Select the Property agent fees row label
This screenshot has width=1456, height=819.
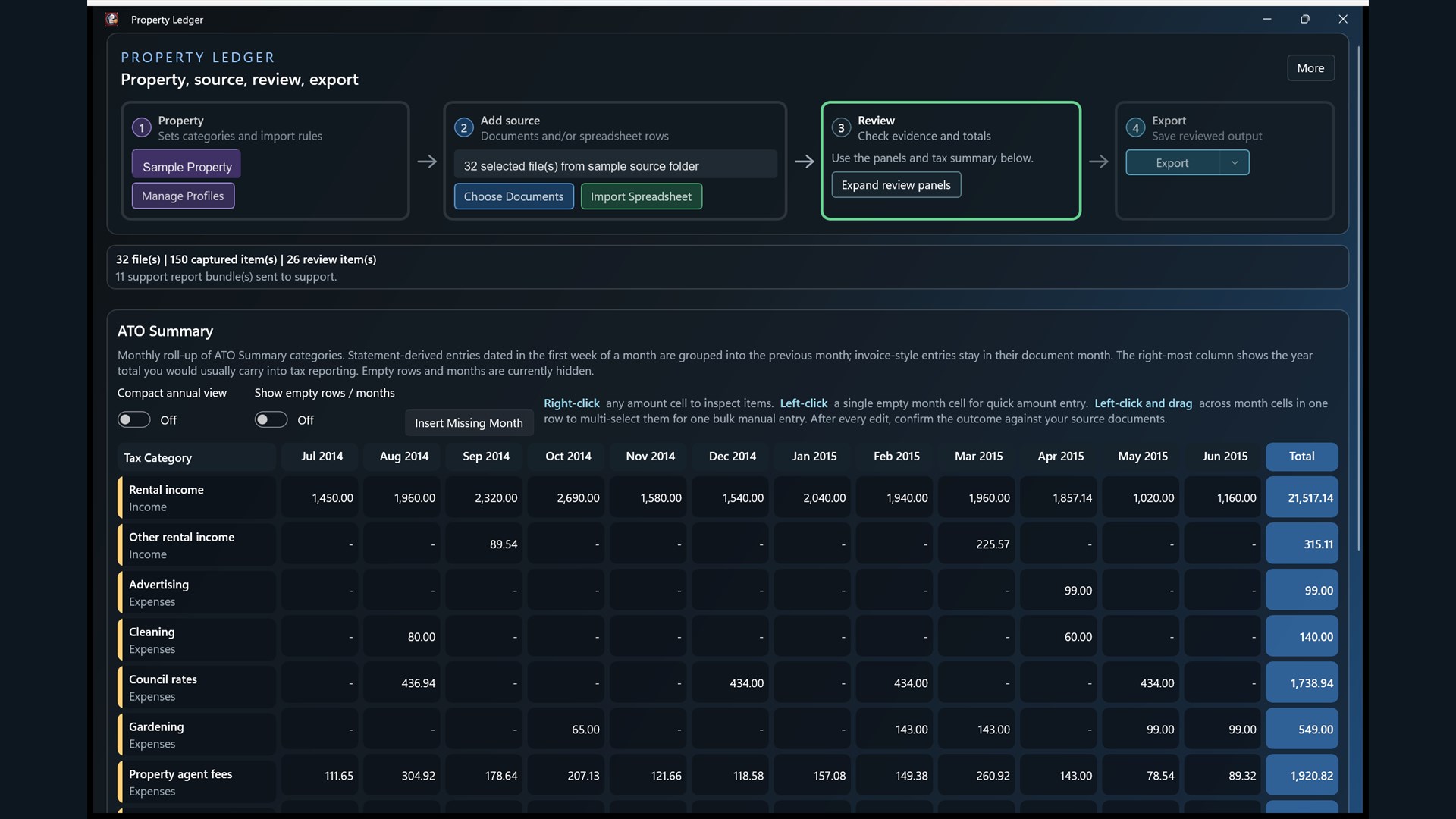pyautogui.click(x=197, y=782)
